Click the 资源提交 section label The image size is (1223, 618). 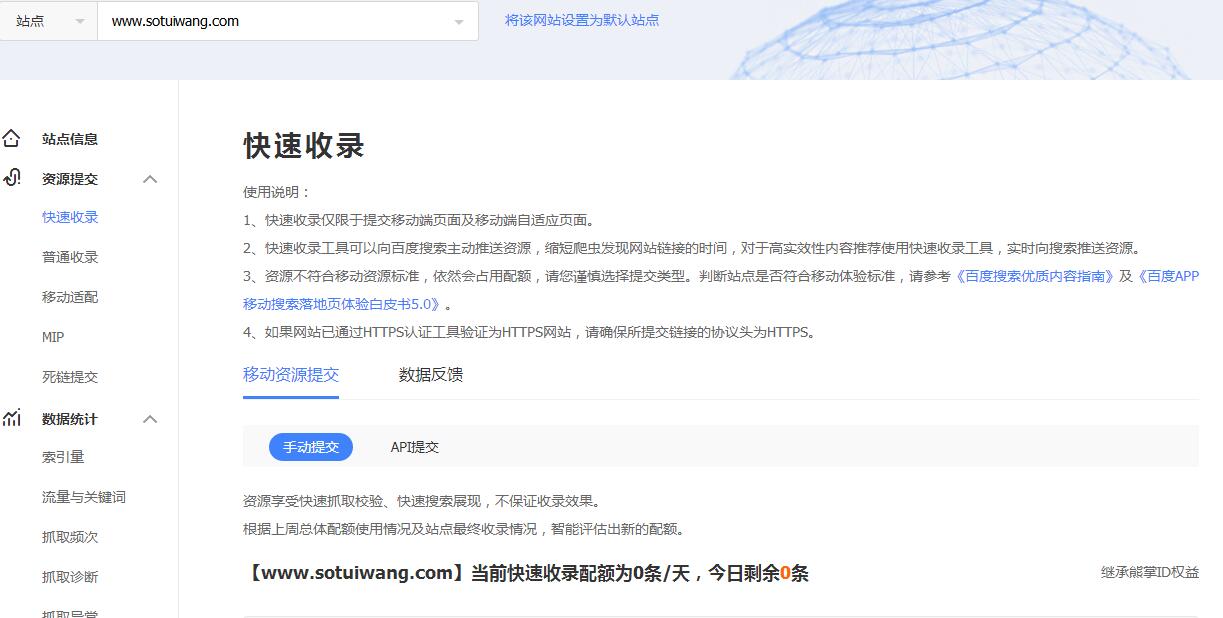[x=70, y=179]
